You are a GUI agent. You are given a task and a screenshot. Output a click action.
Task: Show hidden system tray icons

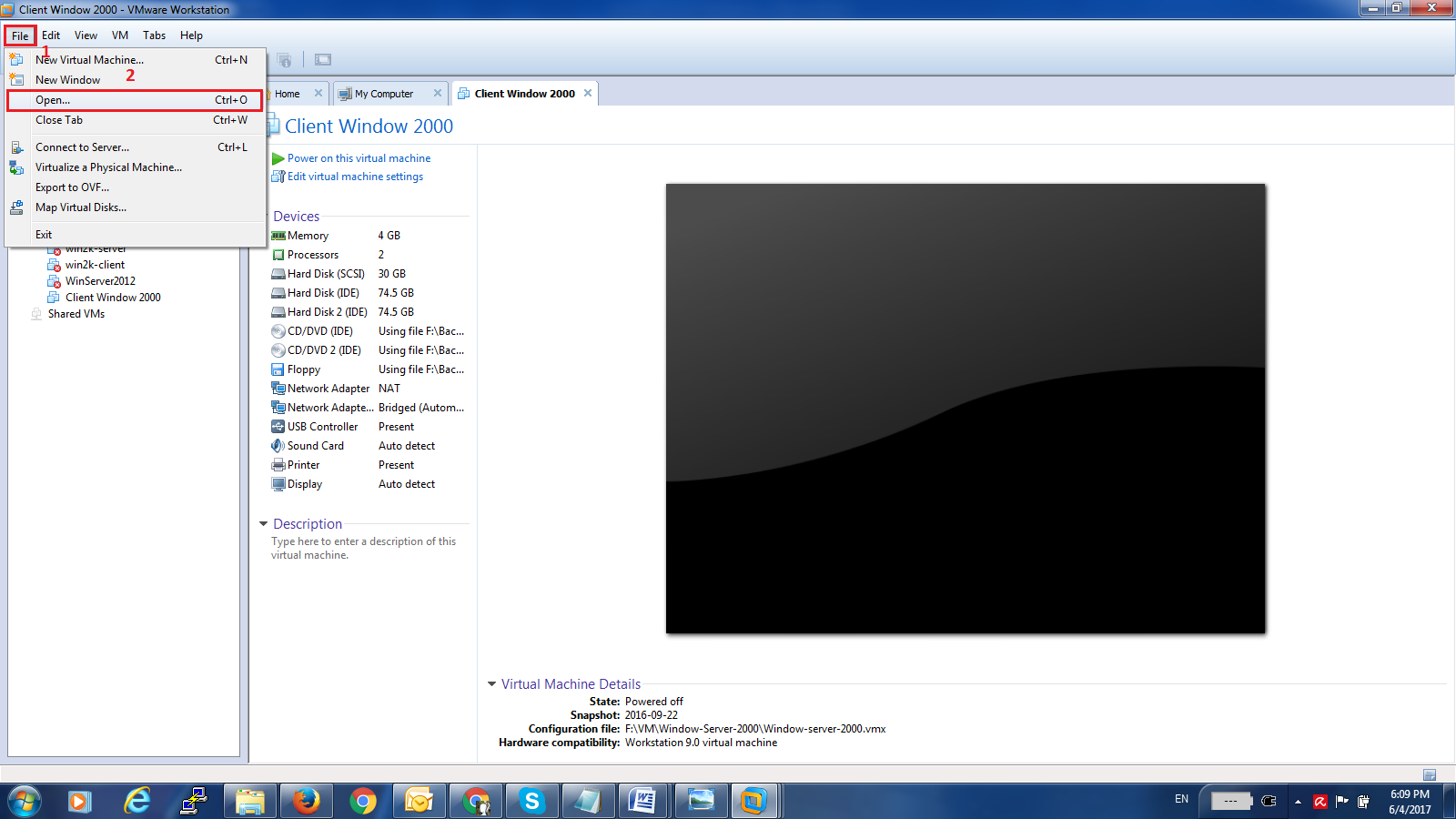coord(1298,802)
